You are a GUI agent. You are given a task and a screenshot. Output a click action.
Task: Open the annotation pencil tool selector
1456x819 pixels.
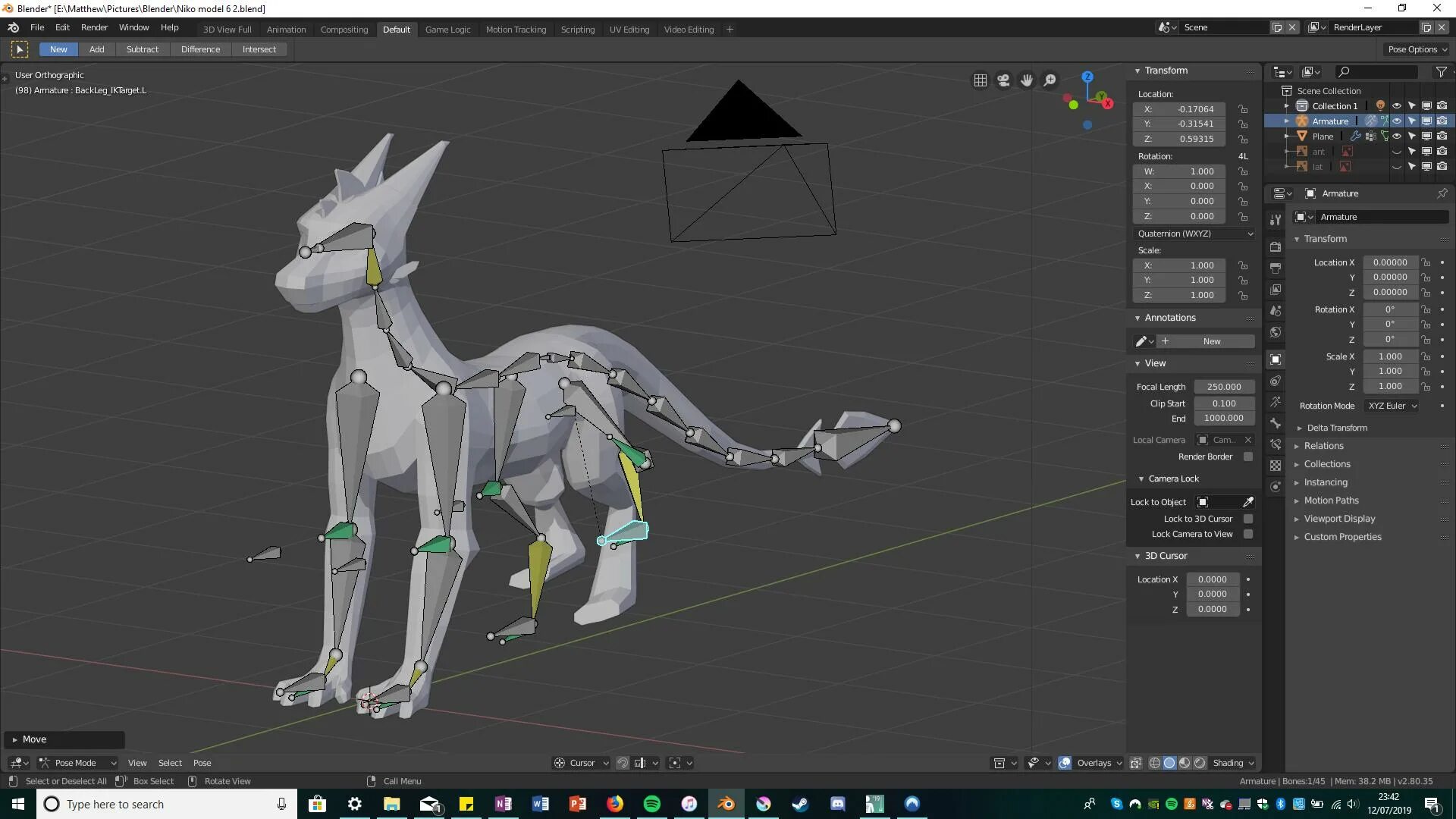1144,341
